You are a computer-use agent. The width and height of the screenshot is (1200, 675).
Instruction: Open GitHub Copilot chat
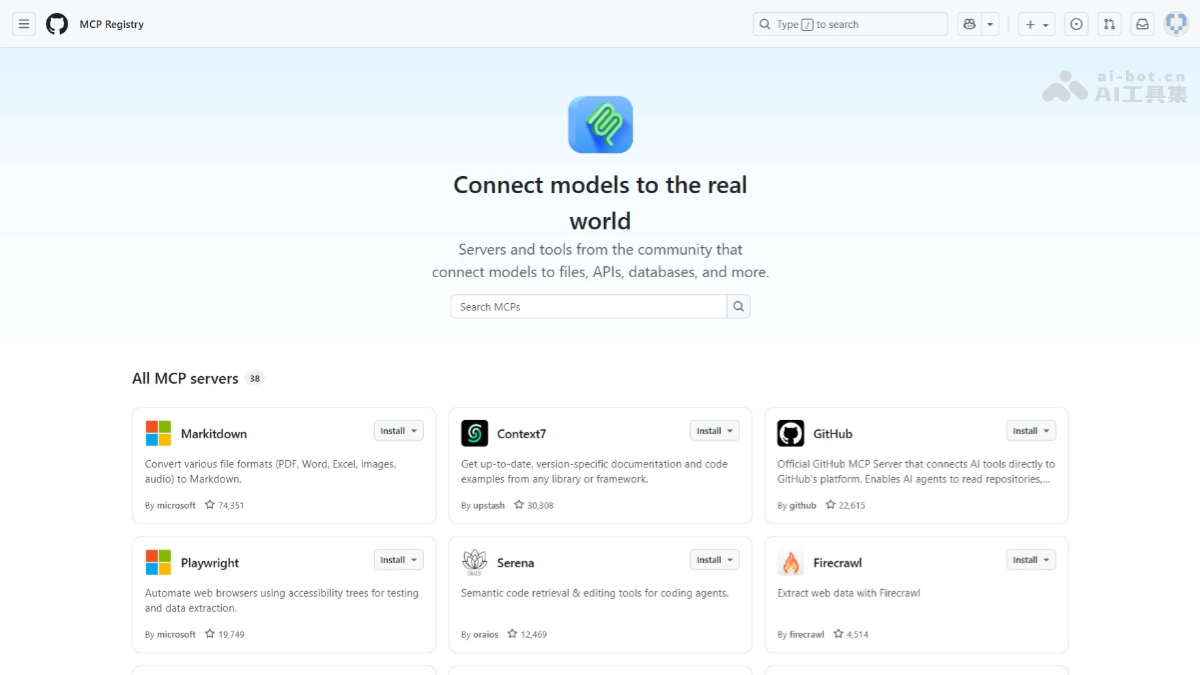[x=968, y=24]
